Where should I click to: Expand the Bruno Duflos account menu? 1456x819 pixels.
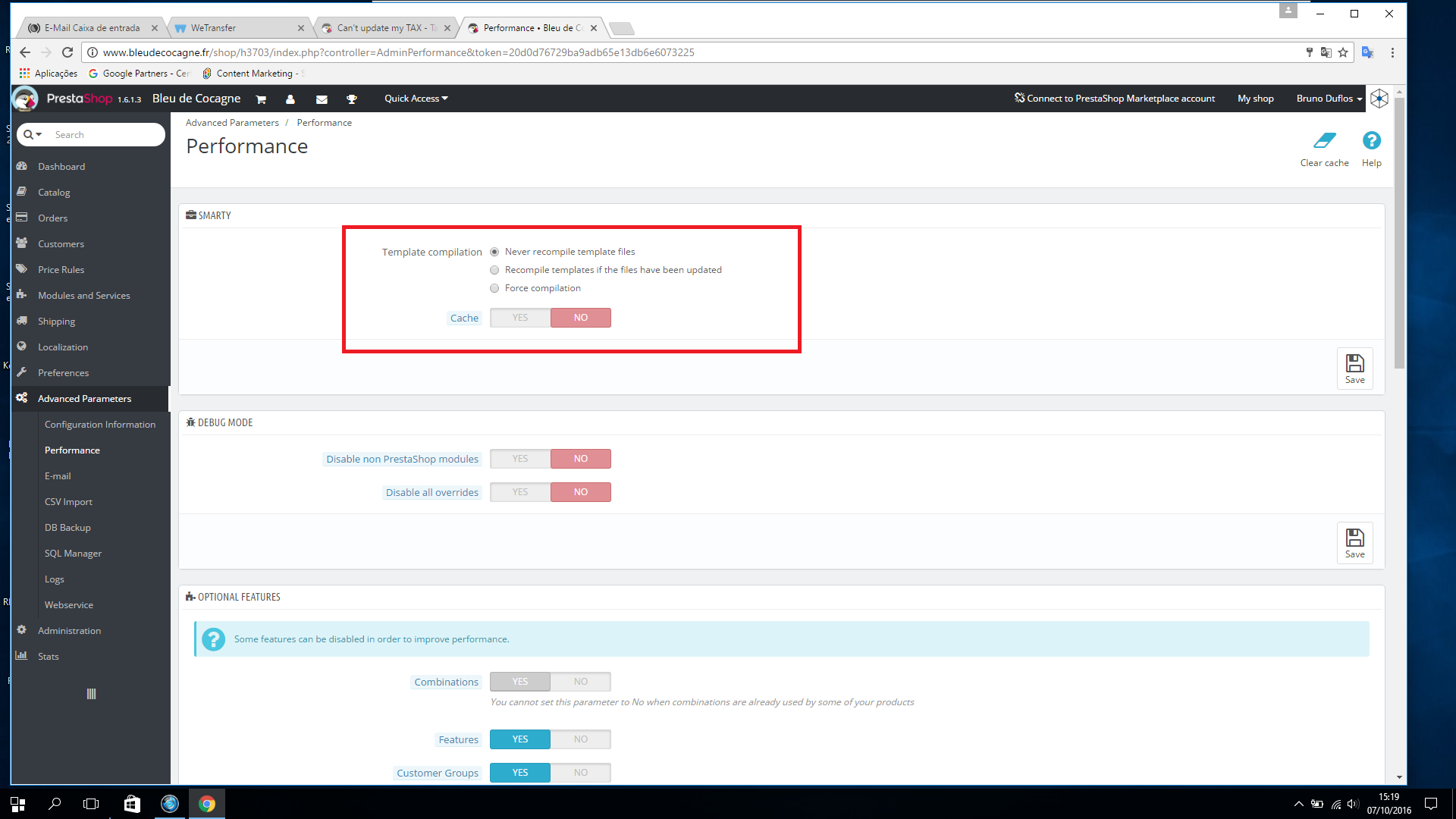click(x=1329, y=99)
